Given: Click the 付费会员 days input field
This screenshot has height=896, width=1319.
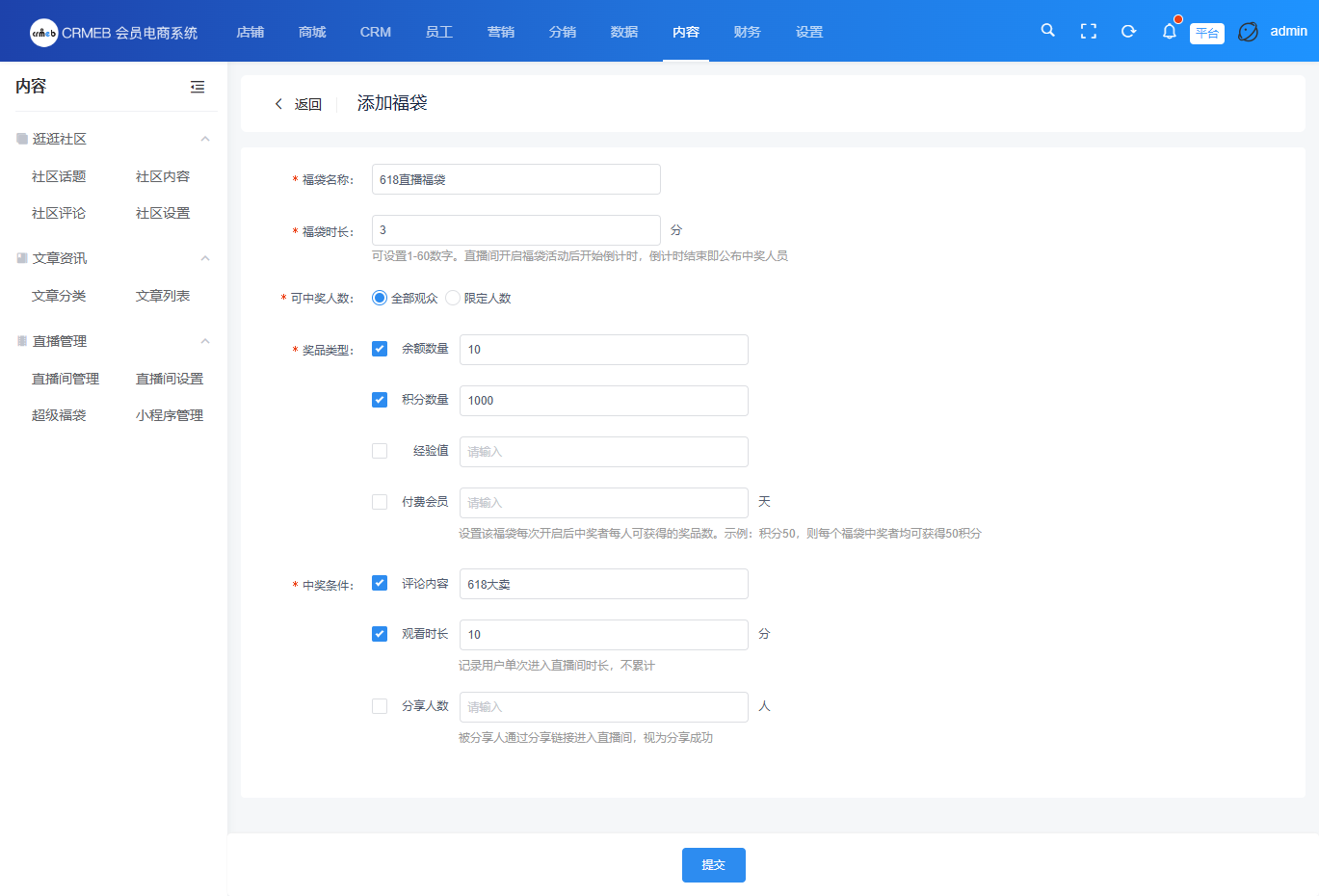Looking at the screenshot, I should (604, 503).
